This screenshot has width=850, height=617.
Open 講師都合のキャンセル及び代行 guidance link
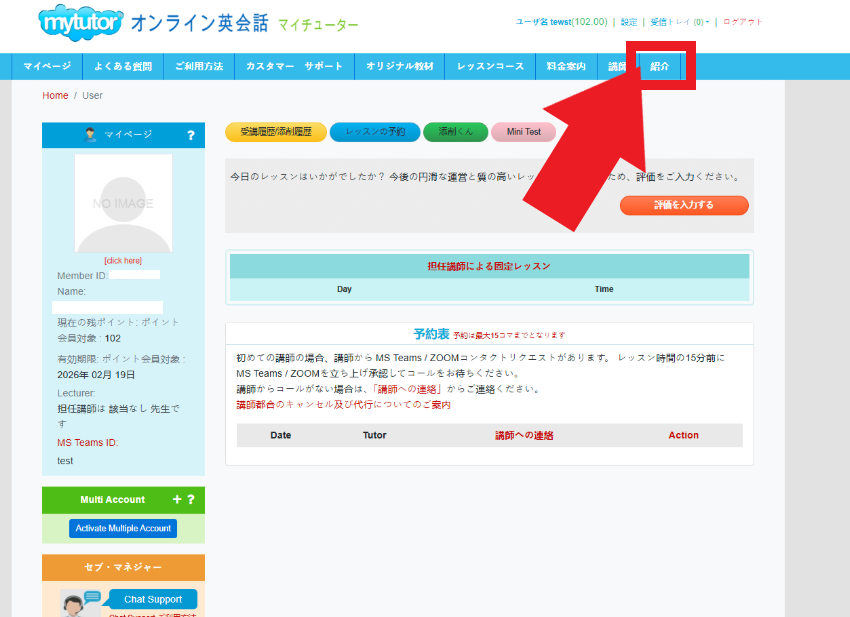(343, 405)
